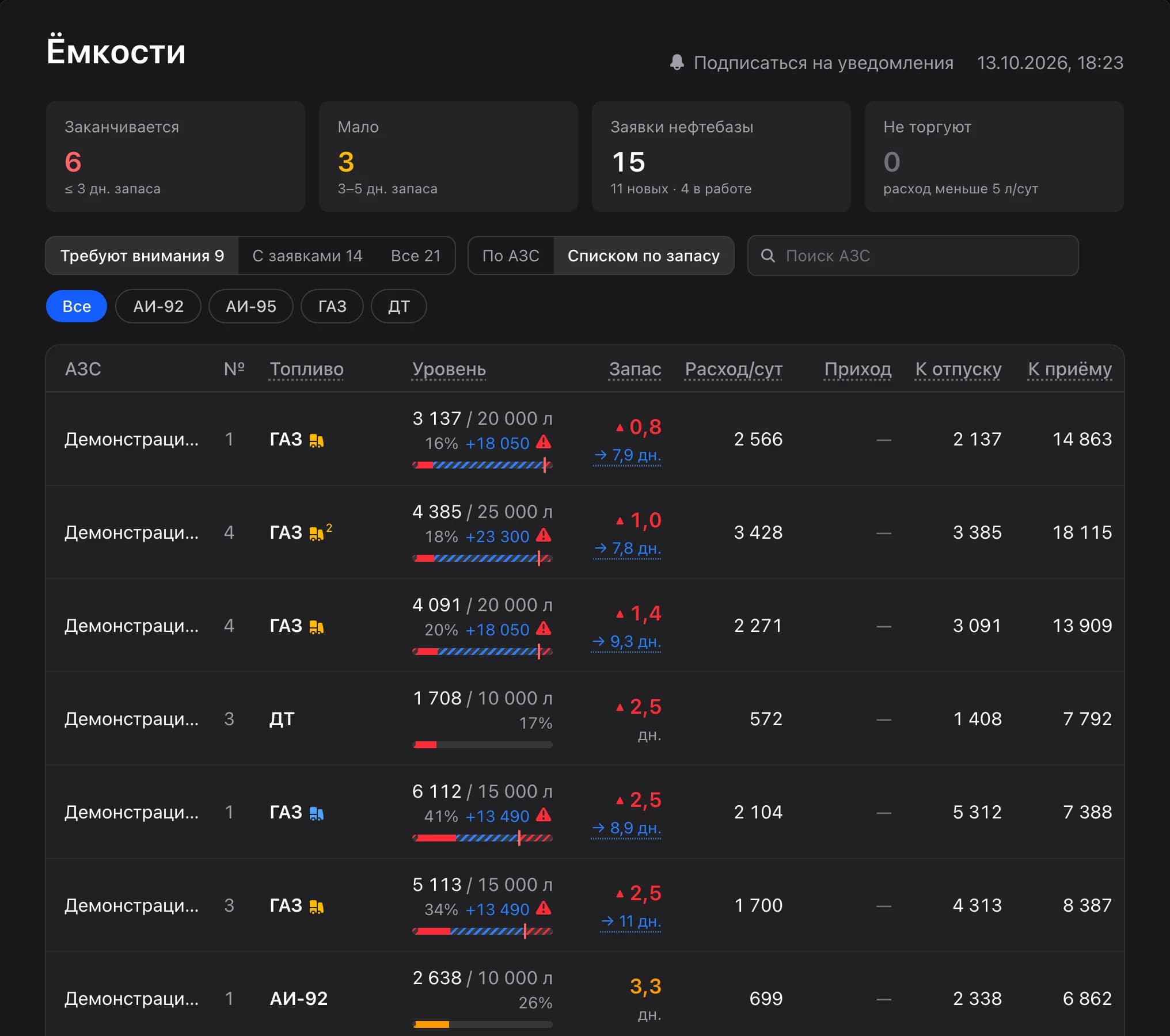
Task: Focus the Поиск АЗС search field
Action: click(x=913, y=256)
